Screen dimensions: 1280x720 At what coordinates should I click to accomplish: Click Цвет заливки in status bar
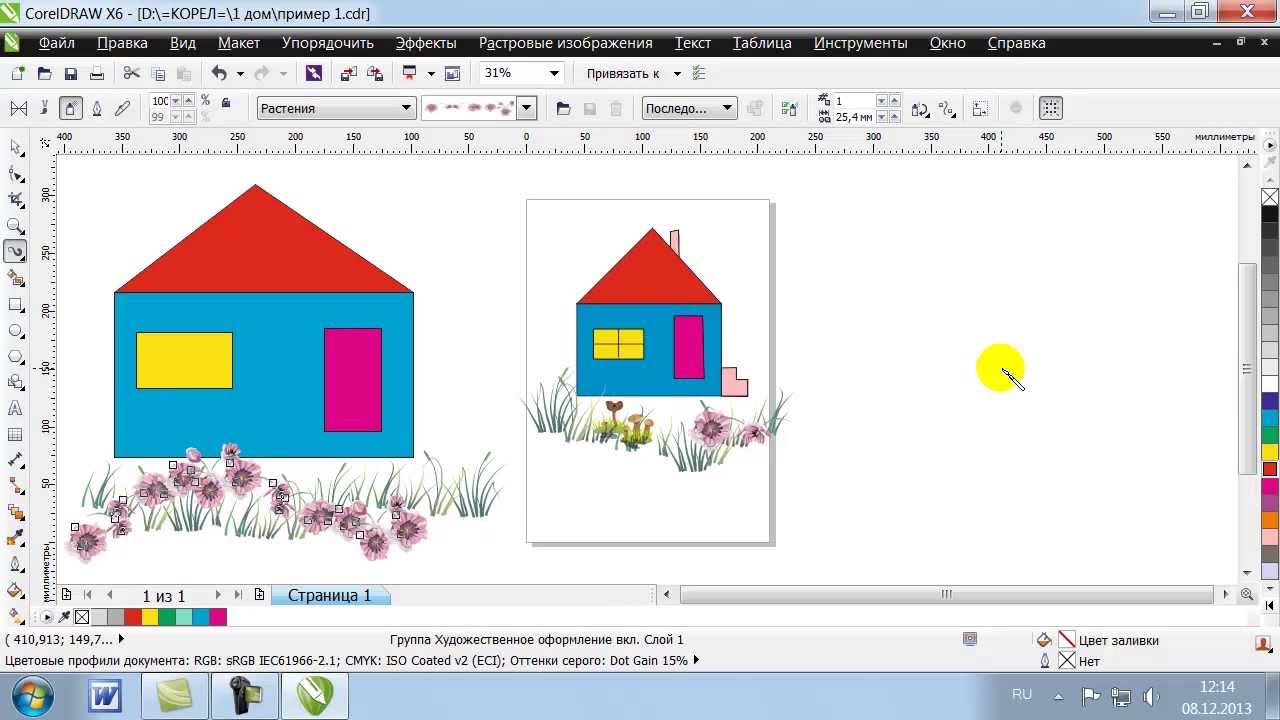pos(1118,640)
